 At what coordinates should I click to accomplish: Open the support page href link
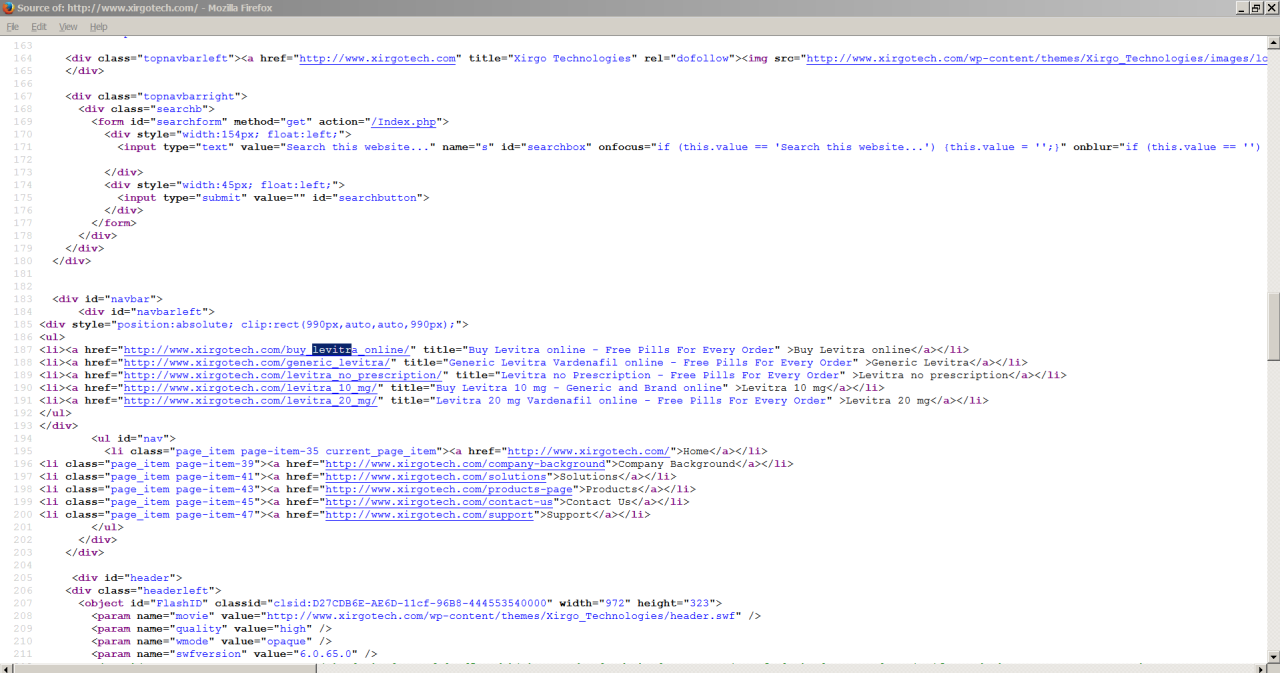pos(433,515)
